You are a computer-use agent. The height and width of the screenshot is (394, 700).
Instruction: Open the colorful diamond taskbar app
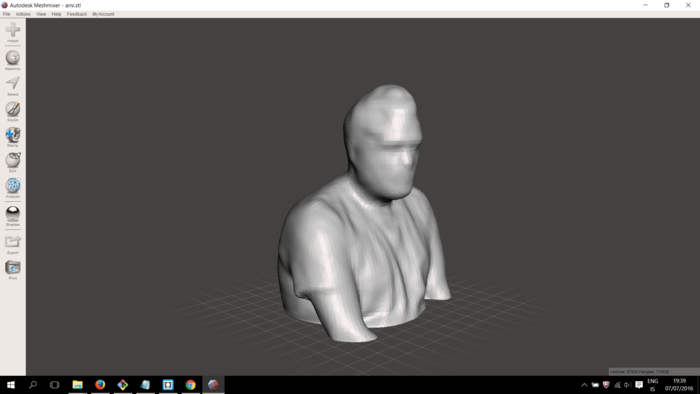[x=123, y=385]
